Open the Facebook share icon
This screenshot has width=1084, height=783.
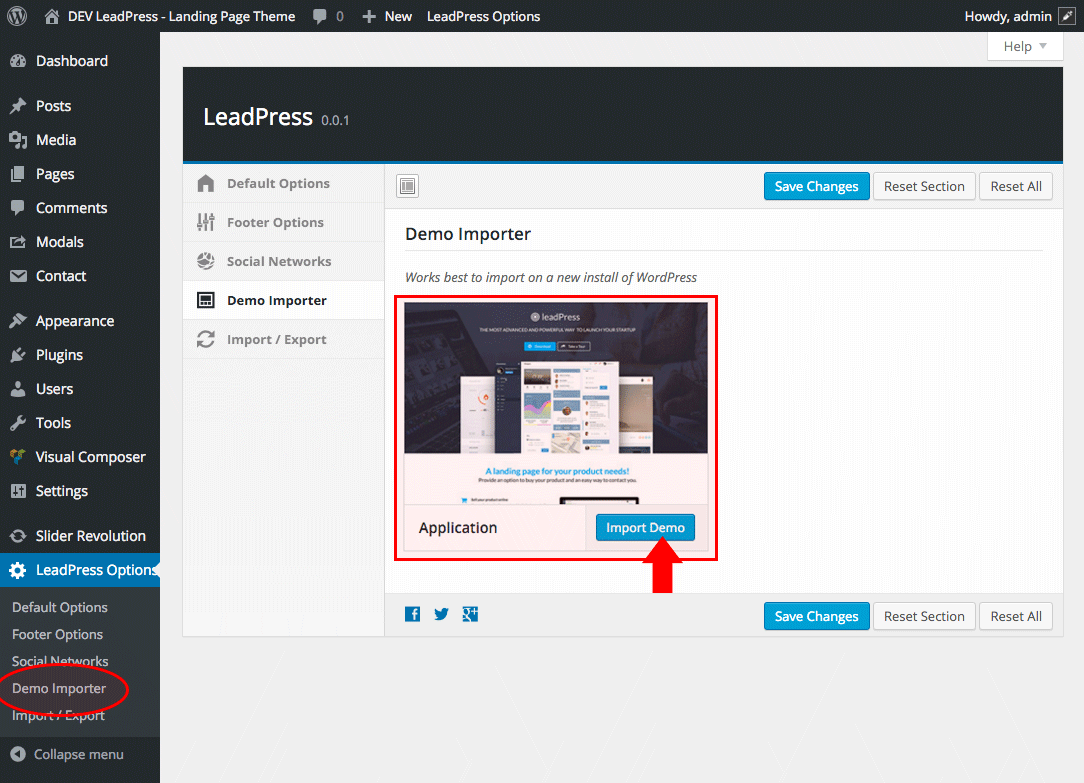(x=413, y=614)
